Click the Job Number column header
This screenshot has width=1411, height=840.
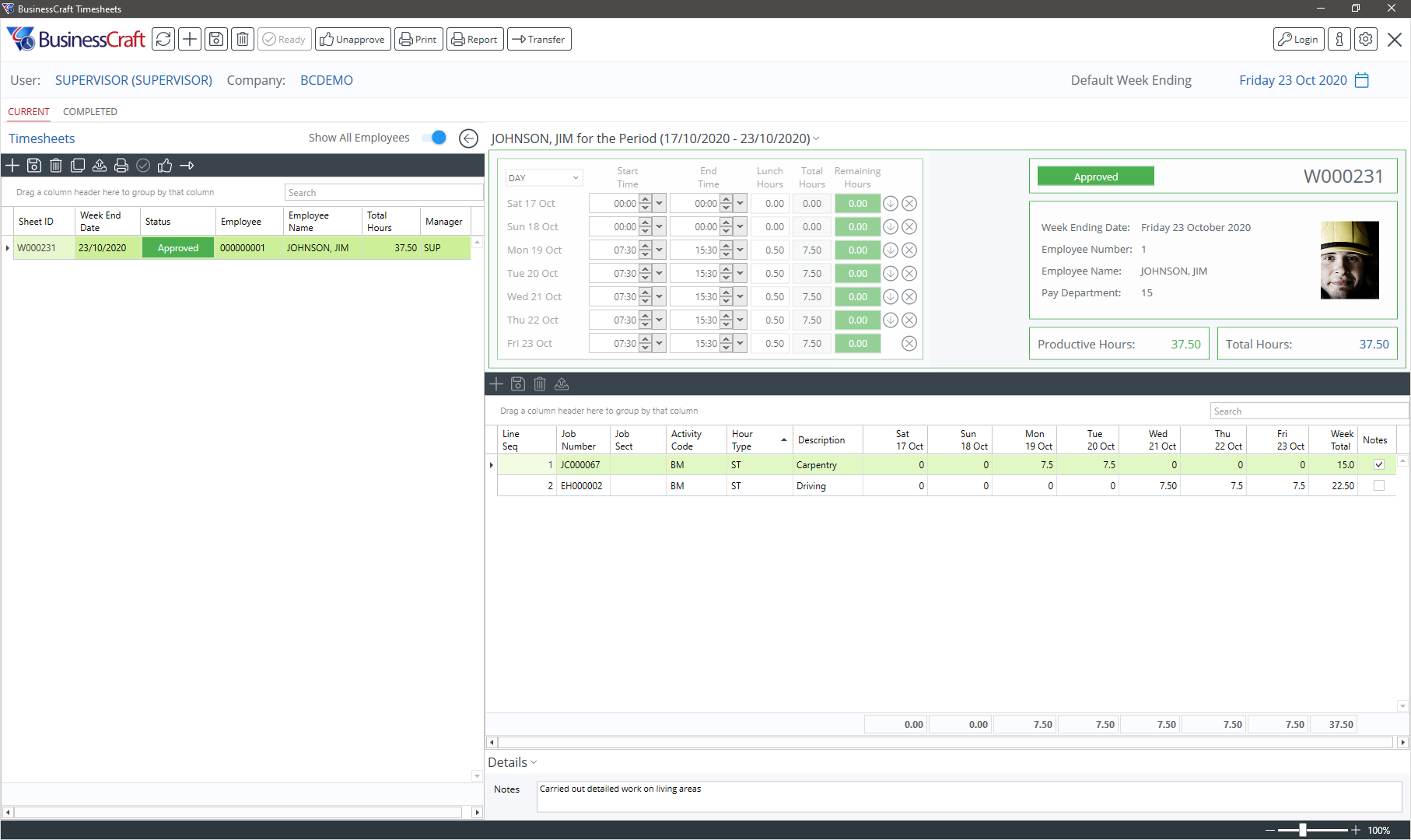pyautogui.click(x=583, y=440)
